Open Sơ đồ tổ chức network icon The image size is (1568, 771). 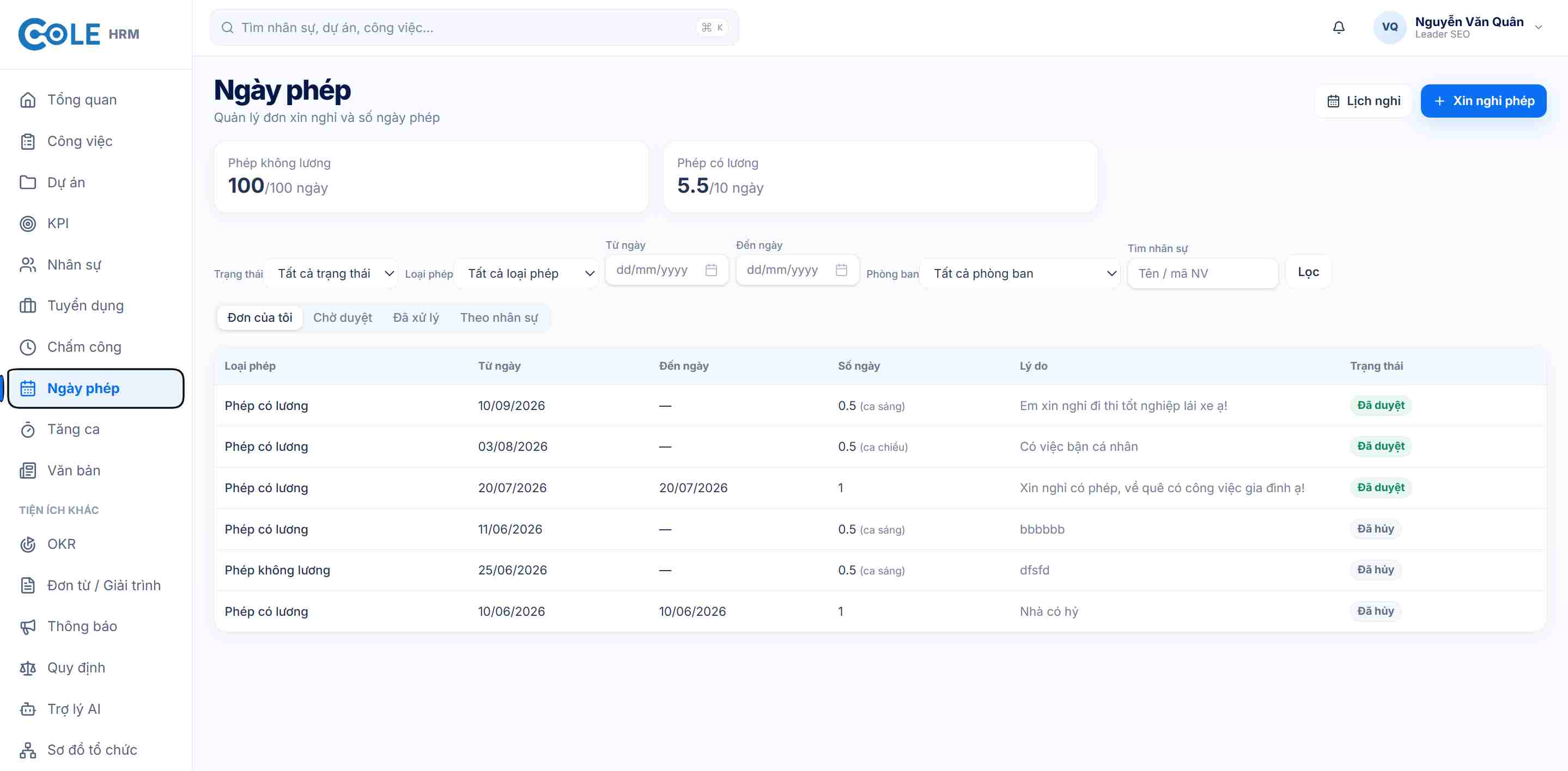click(x=28, y=750)
